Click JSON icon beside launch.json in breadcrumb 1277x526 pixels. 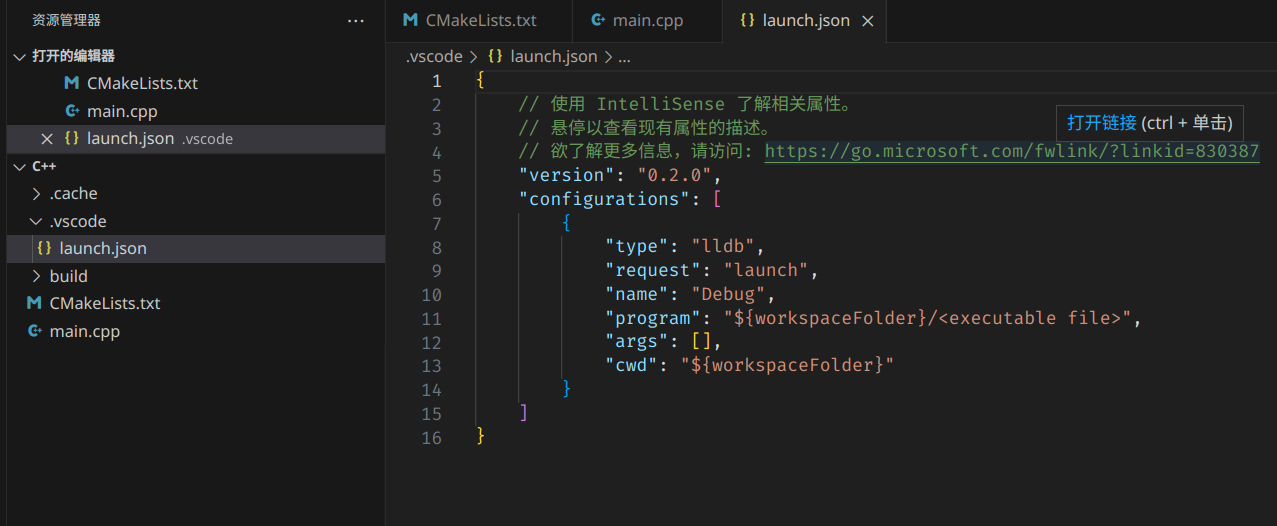coord(495,57)
